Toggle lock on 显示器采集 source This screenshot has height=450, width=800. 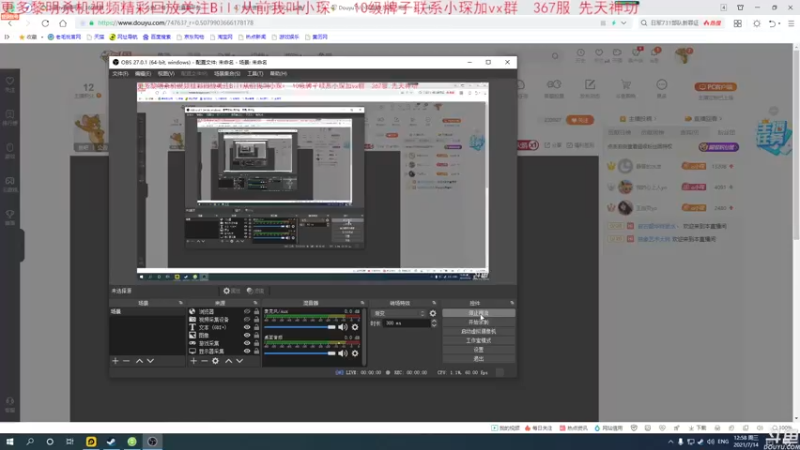click(x=256, y=351)
